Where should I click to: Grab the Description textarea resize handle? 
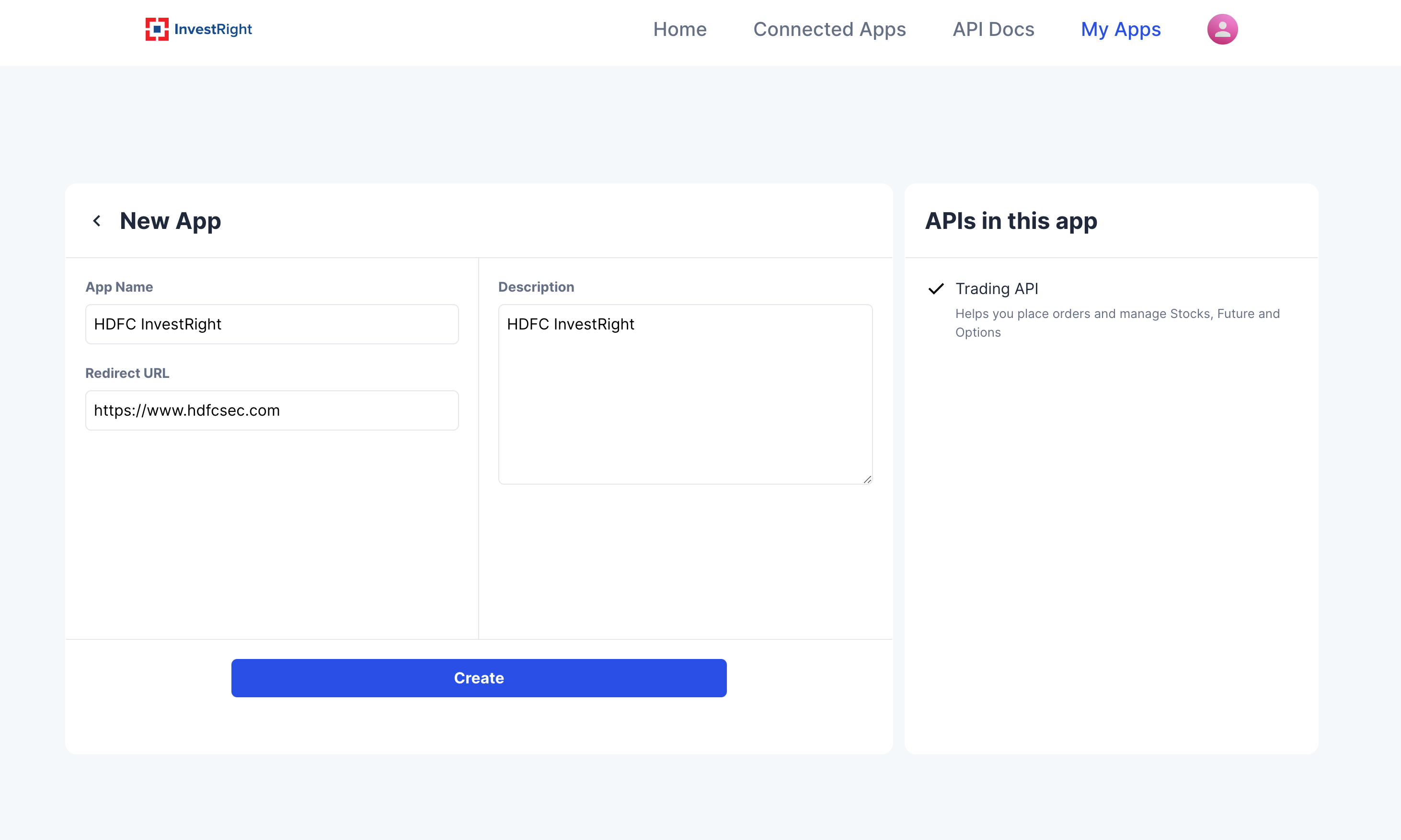click(867, 479)
